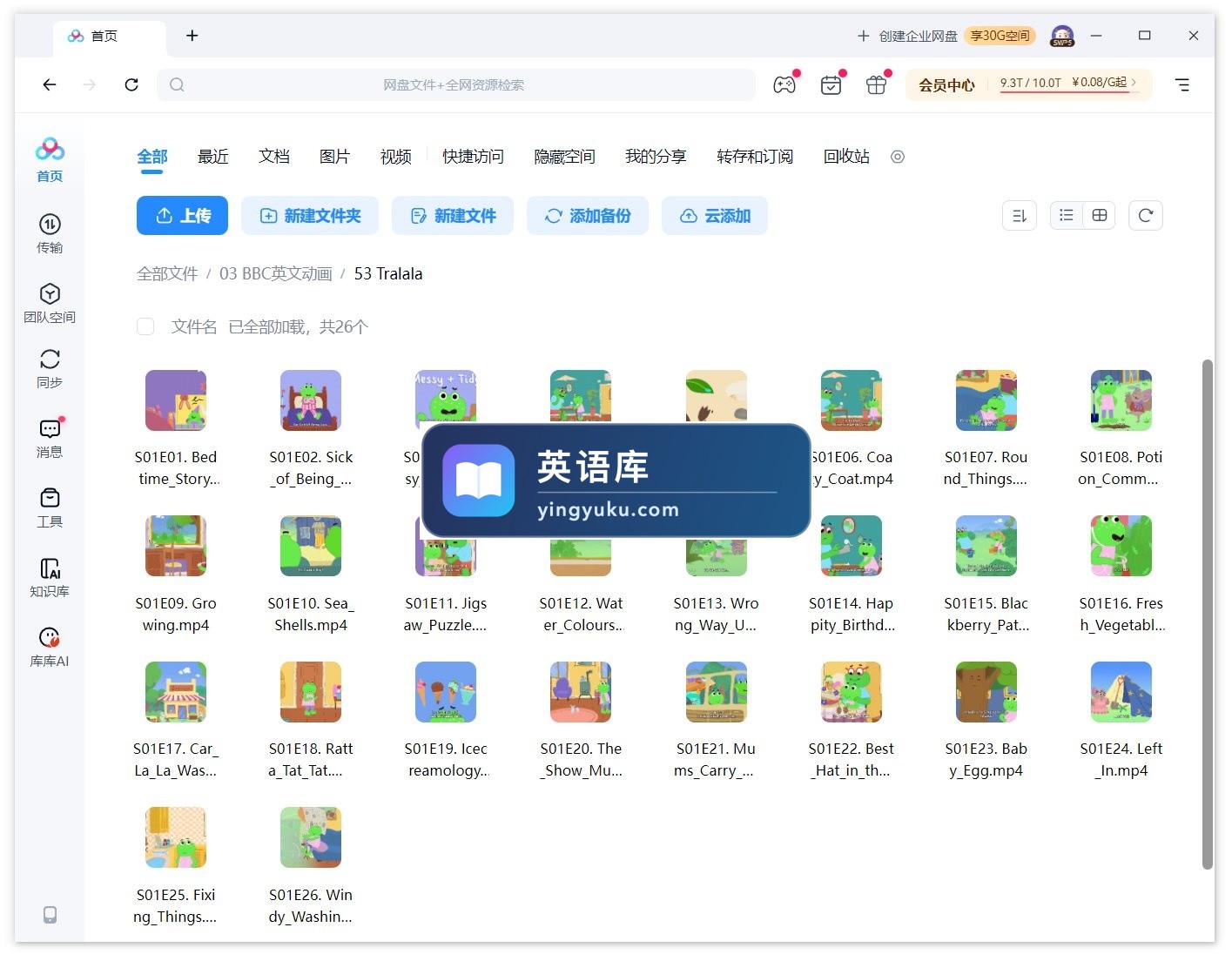This screenshot has height=961, width=1232.
Task: Open the 同步 sync sidebar item
Action: [50, 368]
